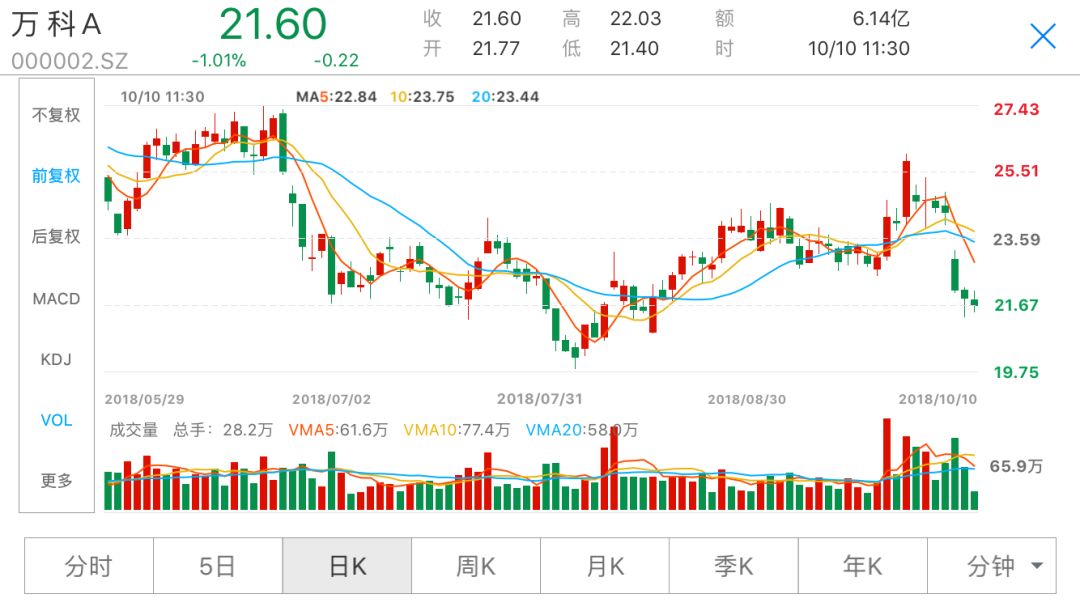The height and width of the screenshot is (607, 1080).
Task: Click price axis label 27.43
Action: pos(1016,110)
